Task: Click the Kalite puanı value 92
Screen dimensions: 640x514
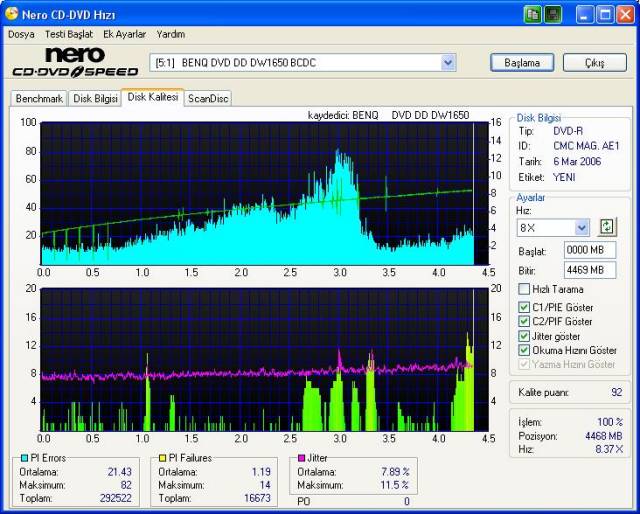Action: coord(616,392)
